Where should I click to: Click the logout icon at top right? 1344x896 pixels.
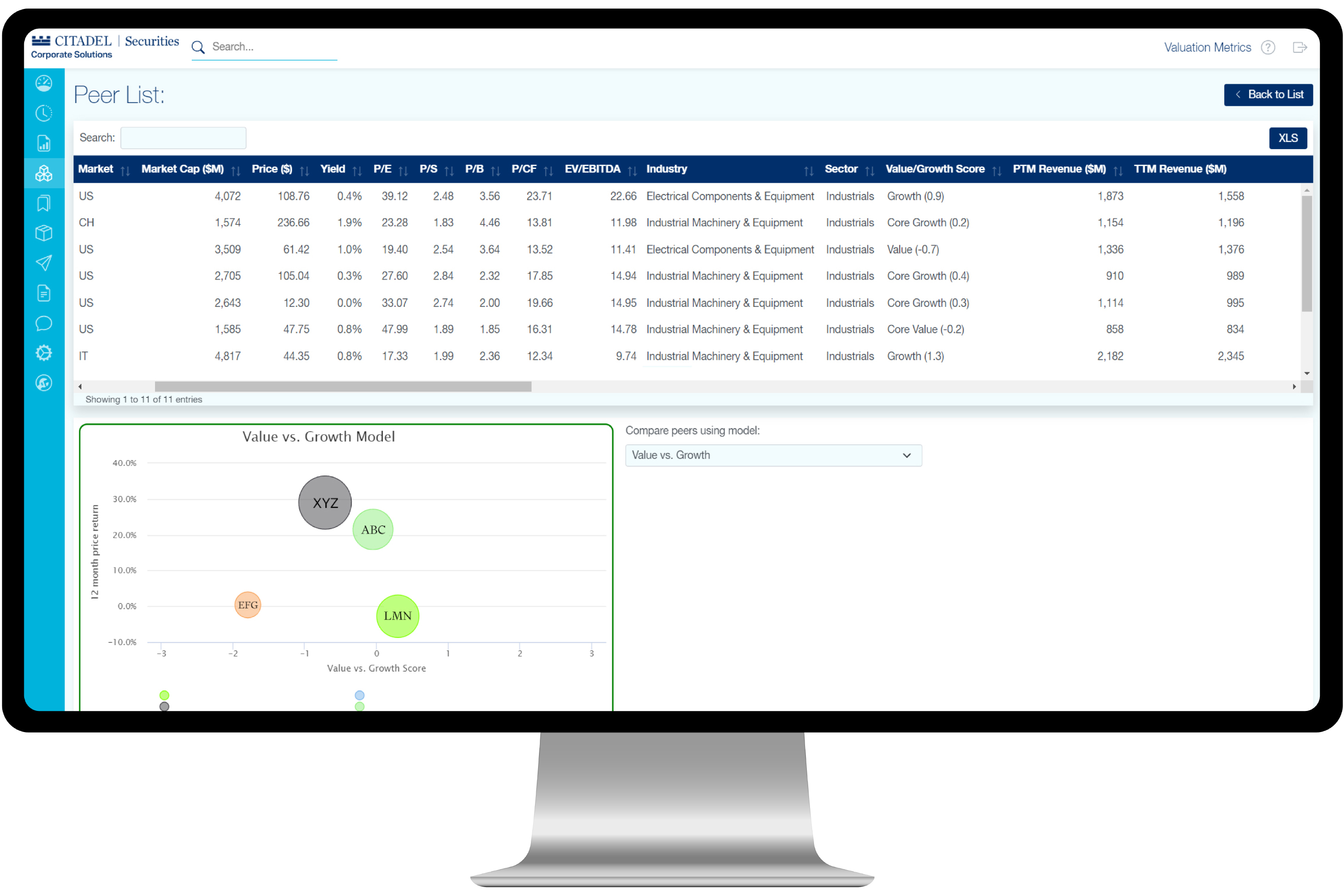pos(1300,47)
